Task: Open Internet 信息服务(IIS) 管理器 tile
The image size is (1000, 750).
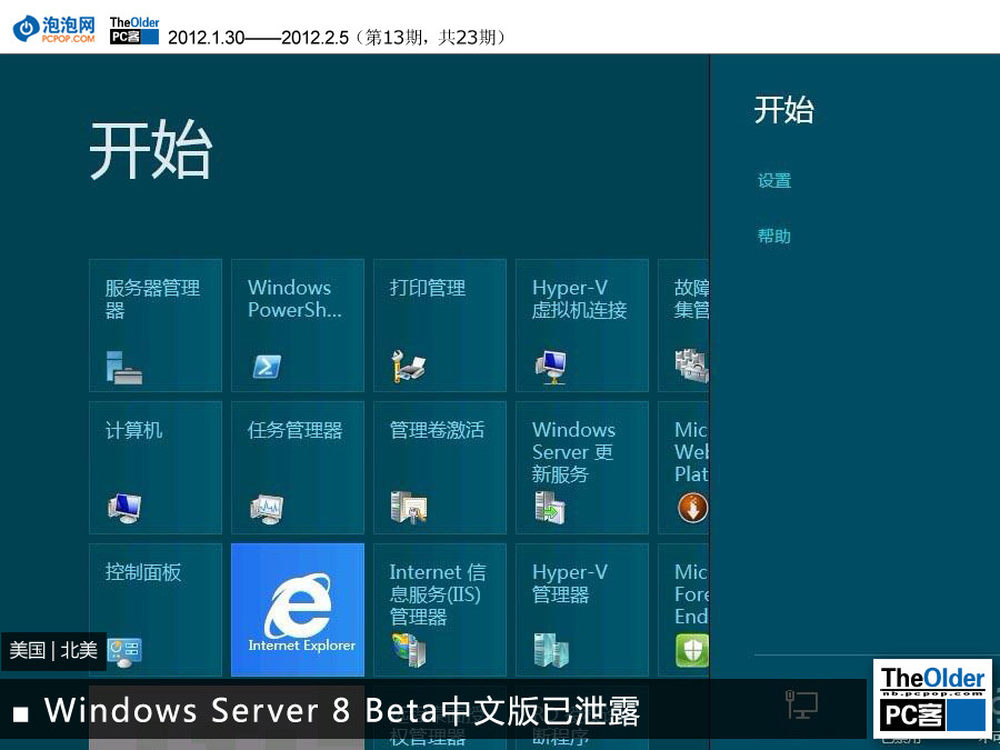Action: [439, 609]
